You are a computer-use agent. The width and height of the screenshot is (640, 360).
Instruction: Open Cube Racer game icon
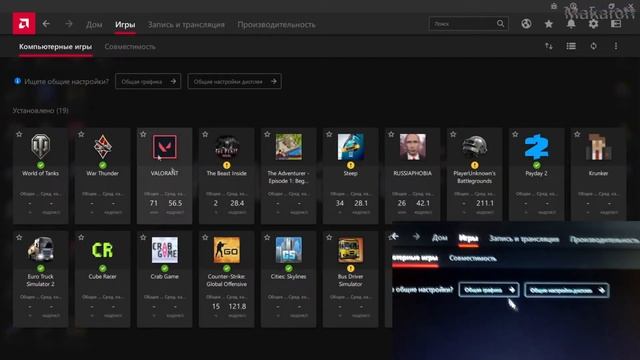pos(102,250)
